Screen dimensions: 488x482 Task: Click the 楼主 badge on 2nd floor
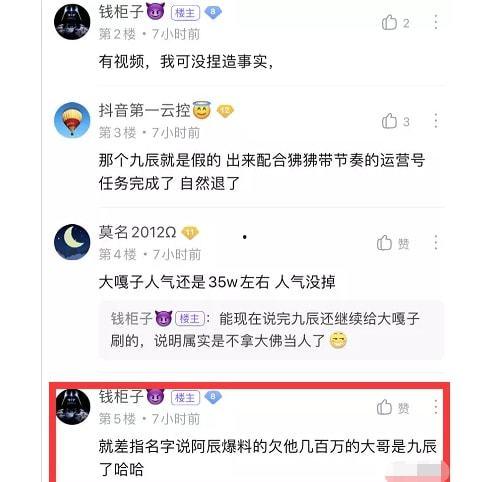[185, 13]
